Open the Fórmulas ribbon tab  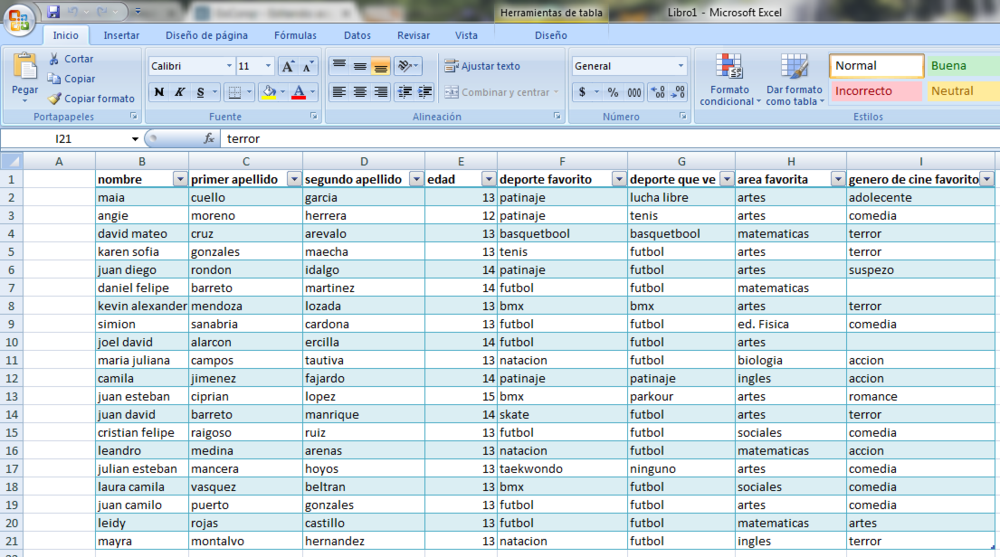295,35
